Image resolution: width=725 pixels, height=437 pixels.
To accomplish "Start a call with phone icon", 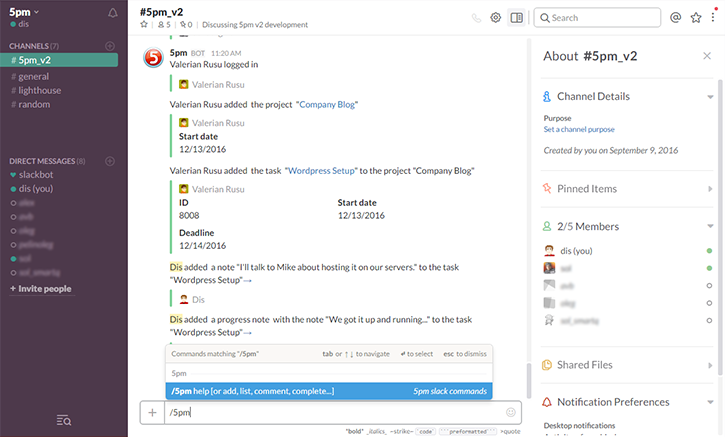I will coord(476,18).
